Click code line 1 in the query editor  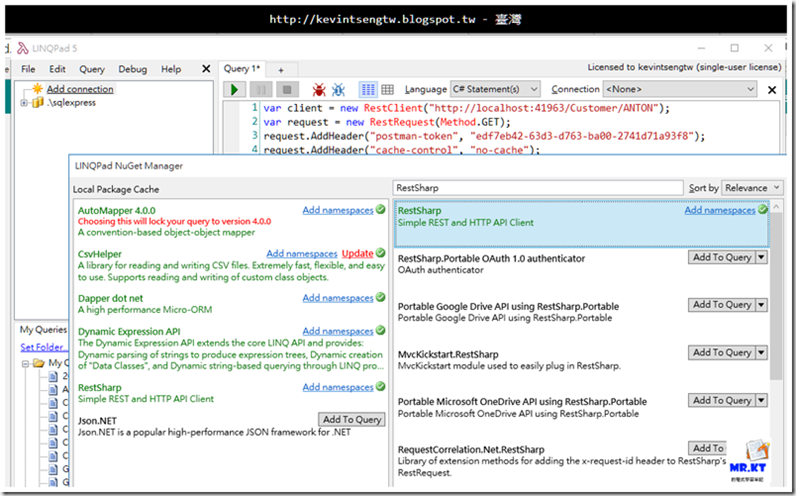466,108
